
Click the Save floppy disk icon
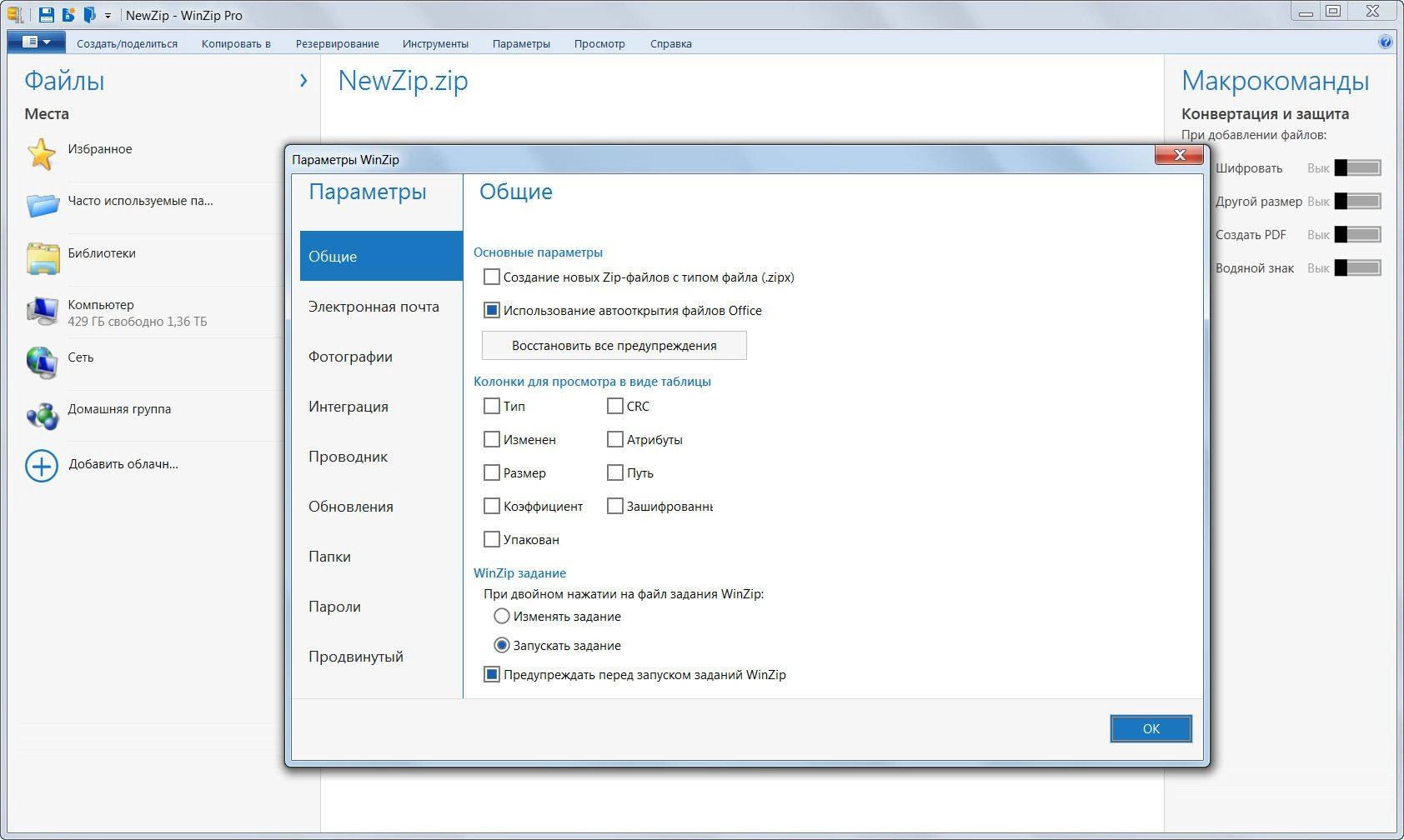(47, 14)
